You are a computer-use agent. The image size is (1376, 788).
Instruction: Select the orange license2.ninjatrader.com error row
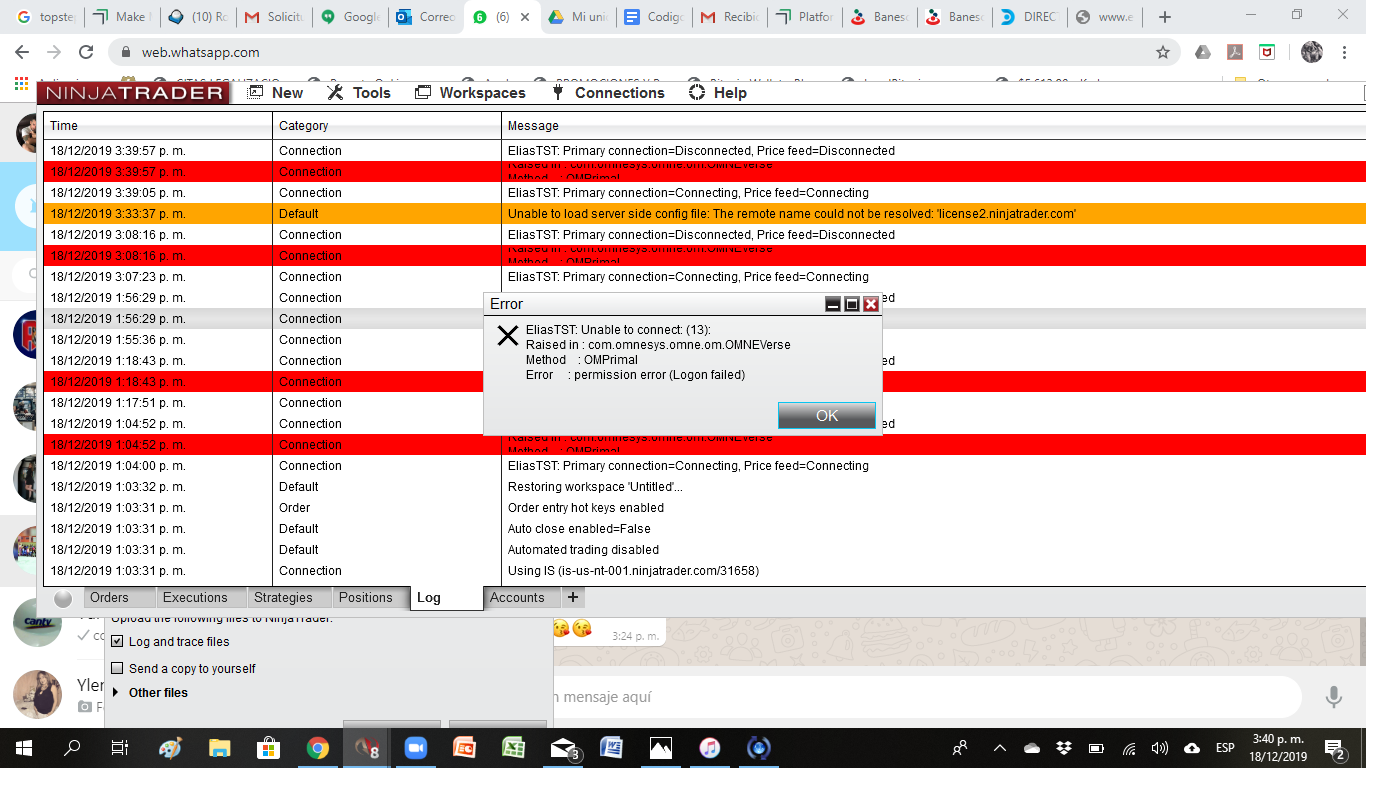point(705,214)
